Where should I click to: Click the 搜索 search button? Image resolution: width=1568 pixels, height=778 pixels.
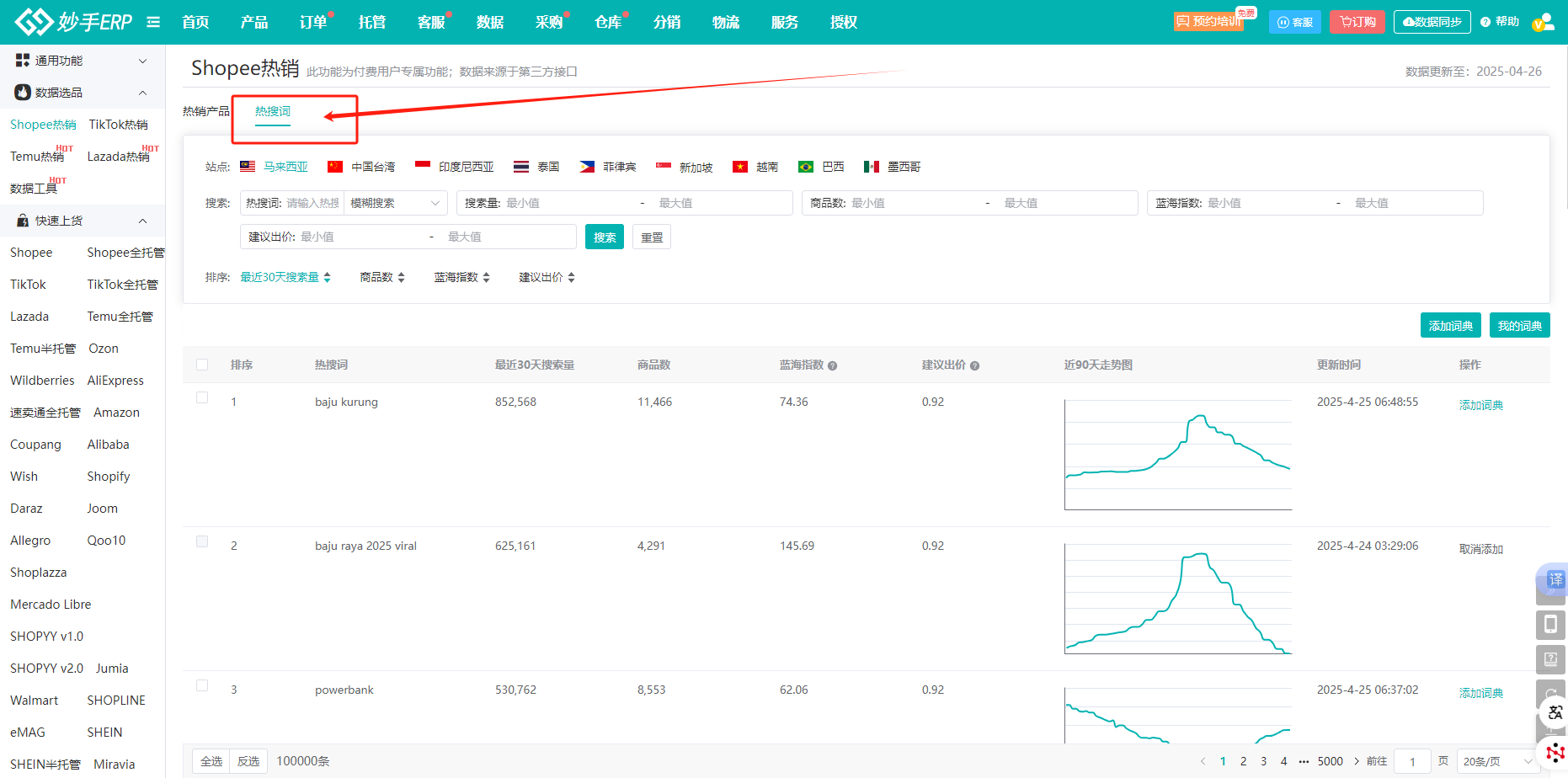(604, 237)
